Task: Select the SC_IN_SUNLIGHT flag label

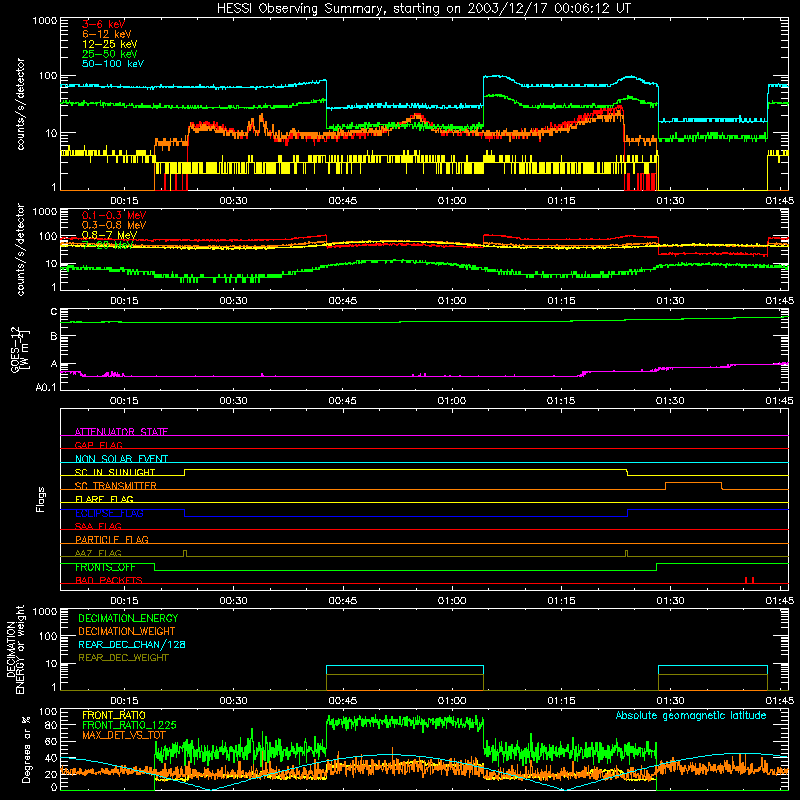Action: tap(114, 472)
